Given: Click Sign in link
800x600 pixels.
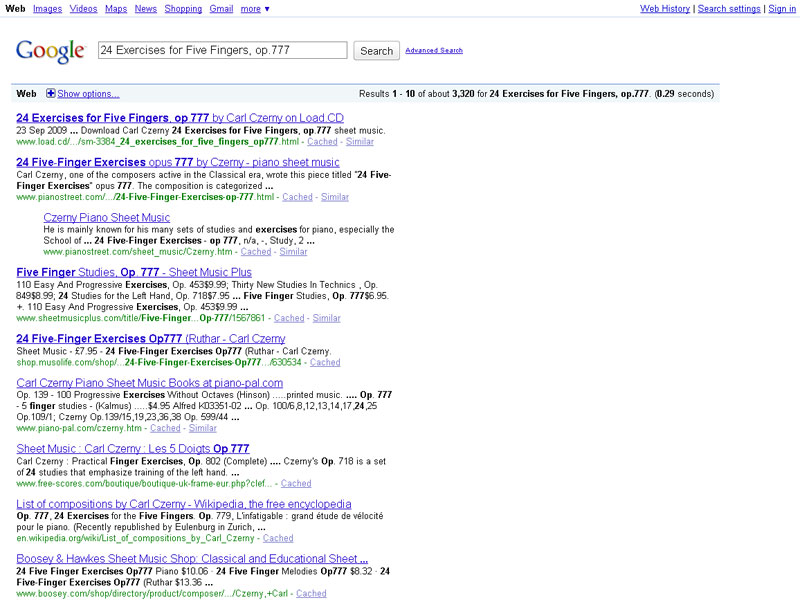Looking at the screenshot, I should pyautogui.click(x=782, y=9).
